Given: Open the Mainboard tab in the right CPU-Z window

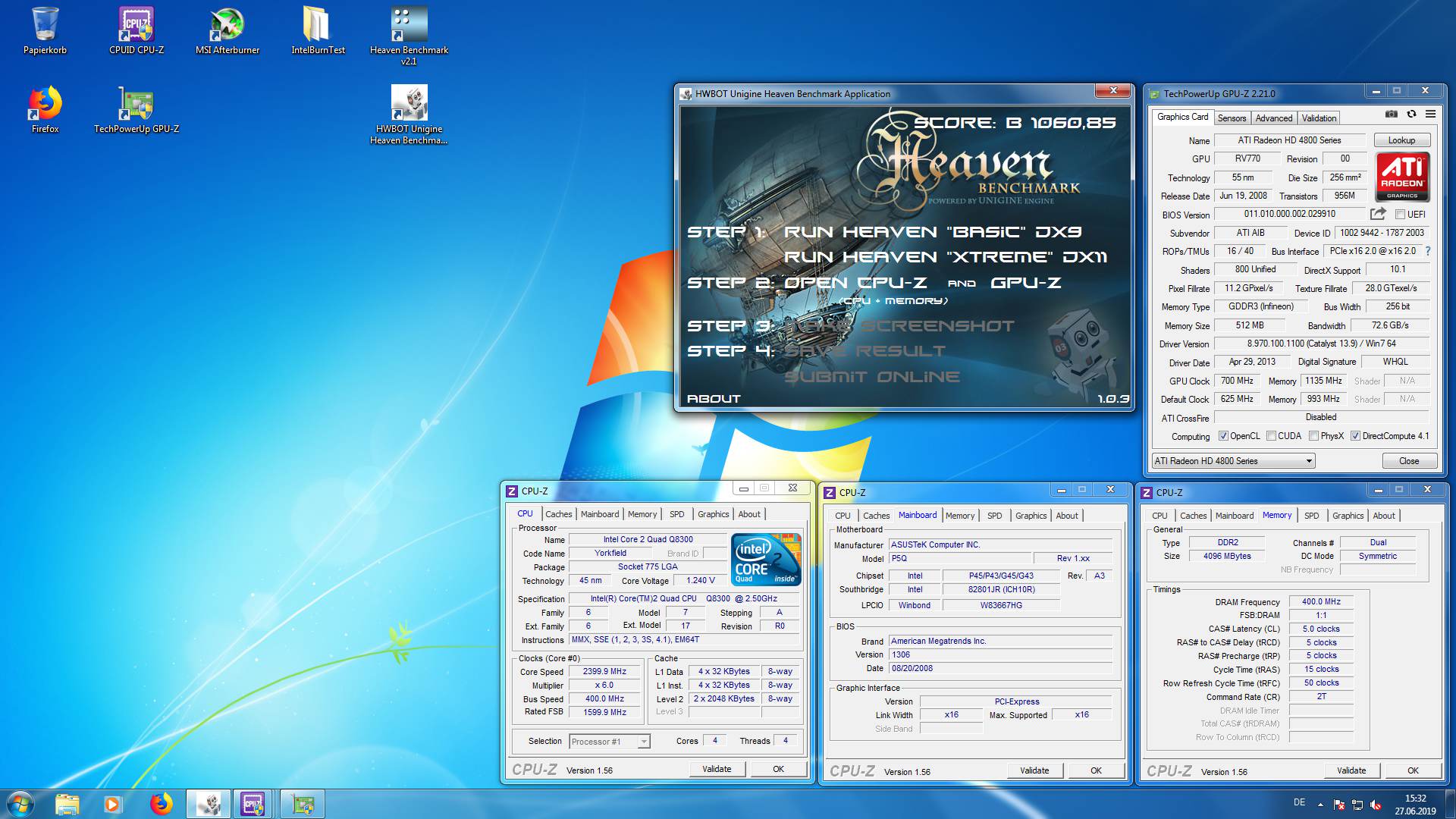Looking at the screenshot, I should 1234,516.
